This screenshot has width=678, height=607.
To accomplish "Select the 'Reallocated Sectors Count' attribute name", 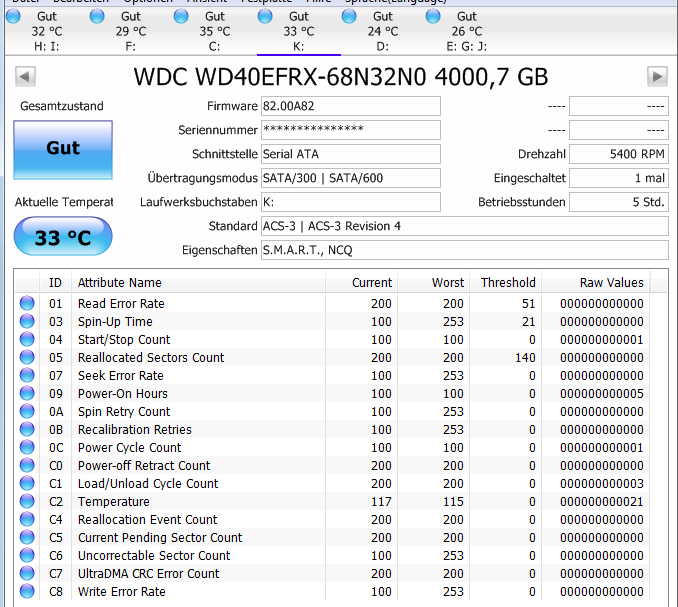I will (x=151, y=358).
